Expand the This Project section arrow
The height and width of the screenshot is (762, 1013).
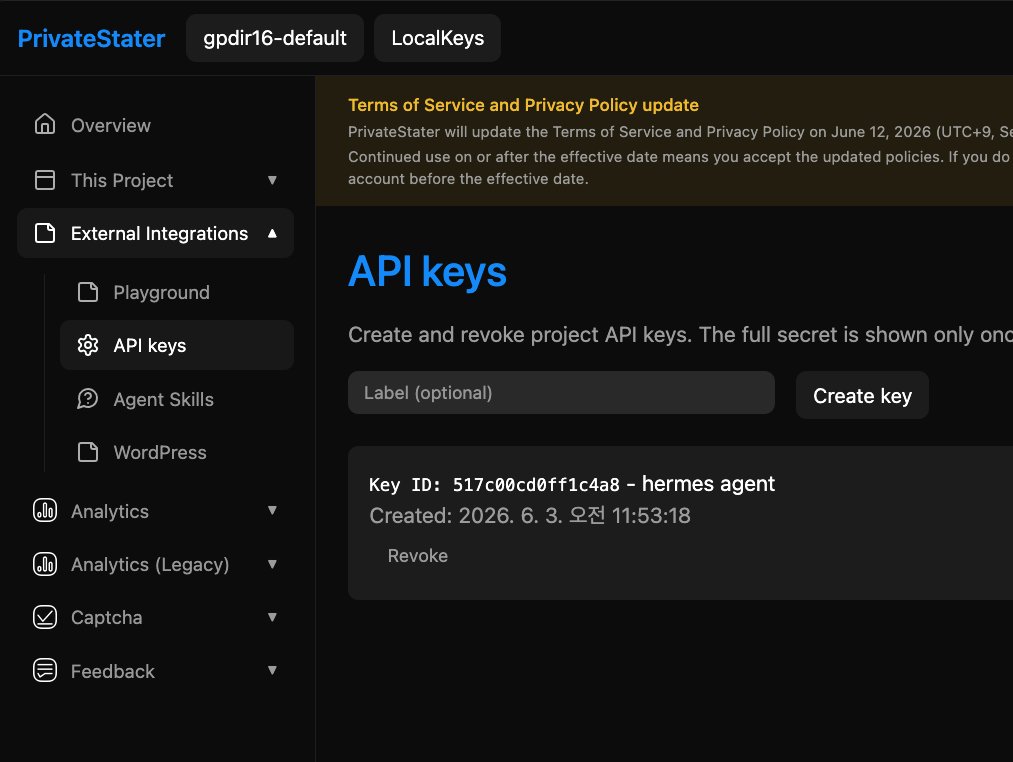pyautogui.click(x=272, y=180)
